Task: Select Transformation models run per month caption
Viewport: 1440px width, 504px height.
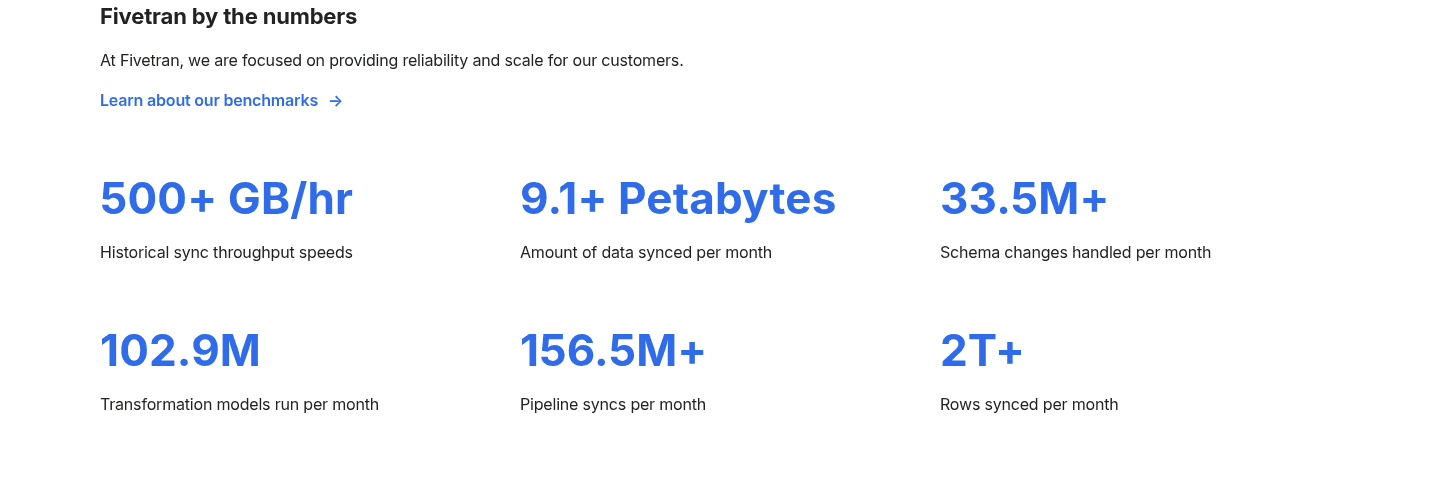Action: pos(239,405)
